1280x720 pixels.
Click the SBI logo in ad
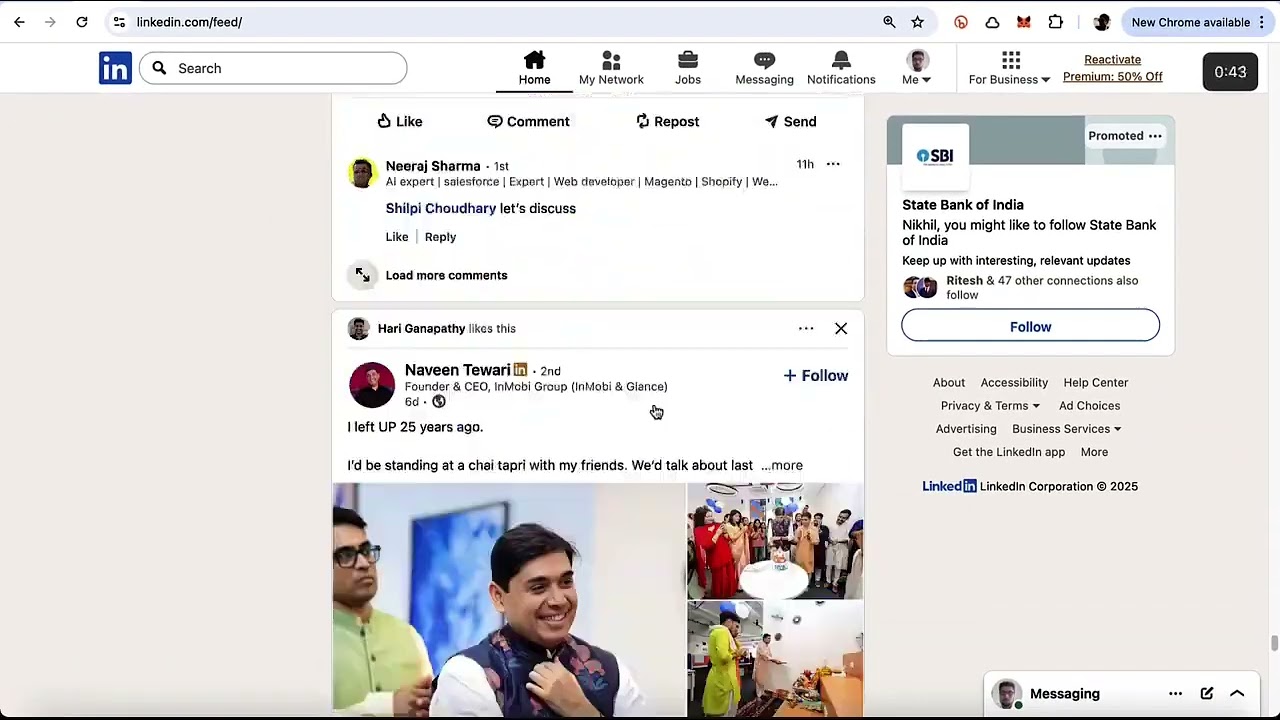click(x=935, y=156)
